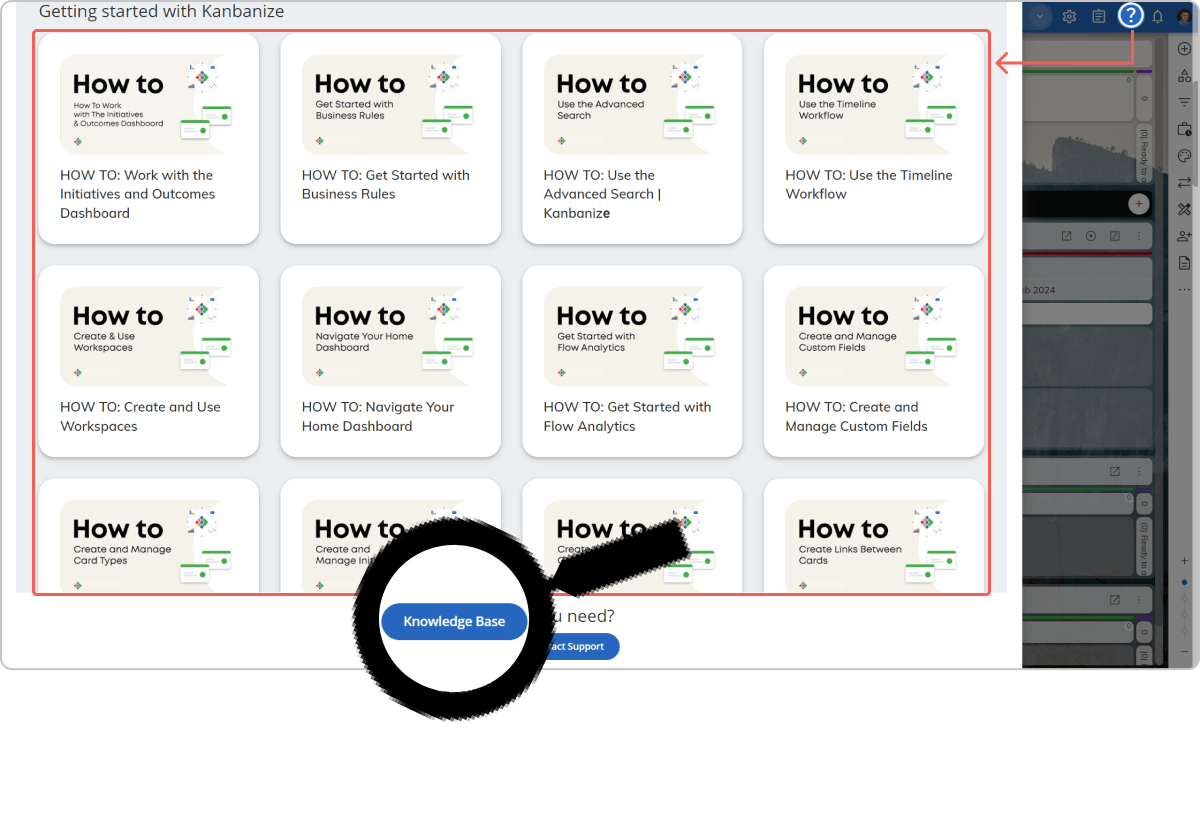Open the filter lines icon in sidebar
Viewport: 1200px width, 829px height.
point(1185,102)
